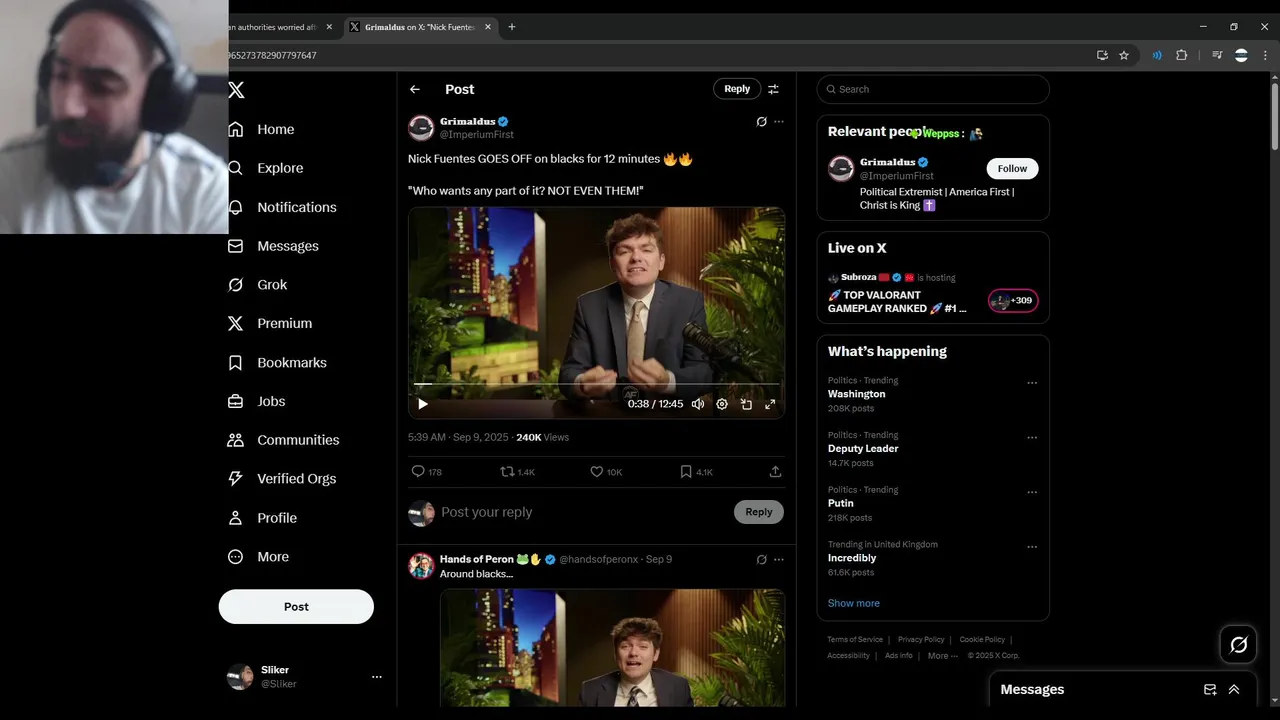Click the Search box

pos(933,89)
